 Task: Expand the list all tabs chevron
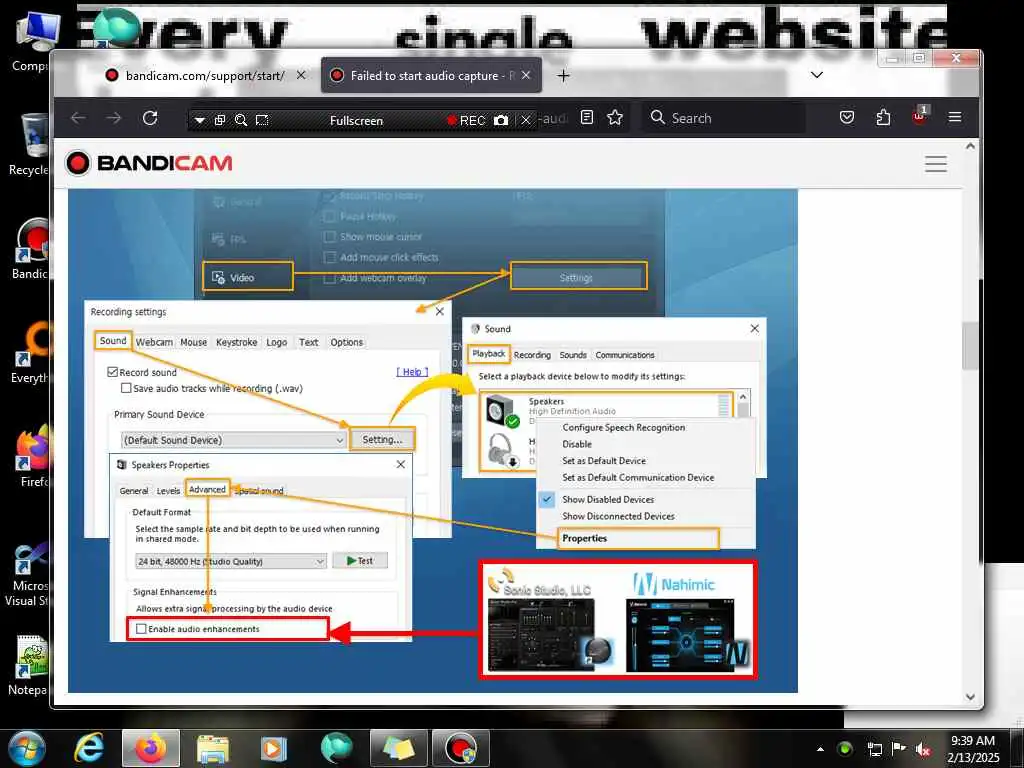coord(816,75)
